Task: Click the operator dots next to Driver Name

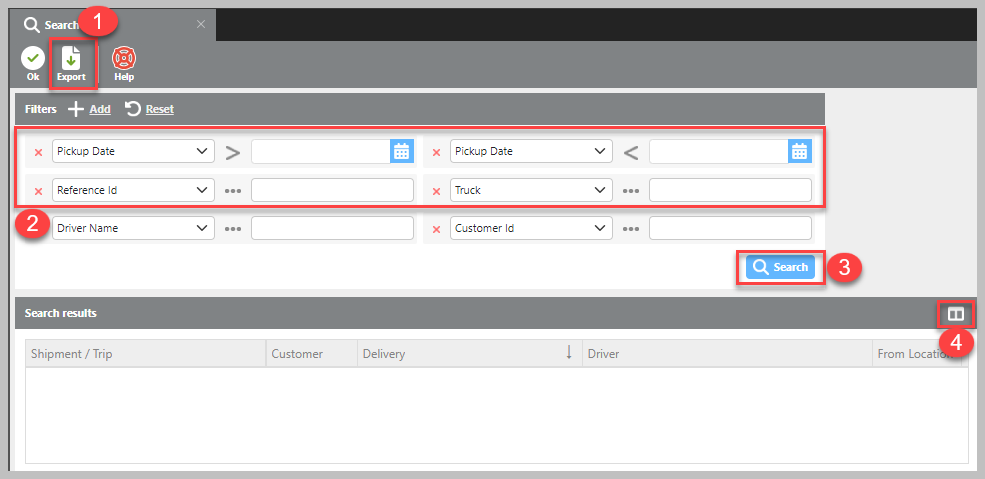Action: 233,229
